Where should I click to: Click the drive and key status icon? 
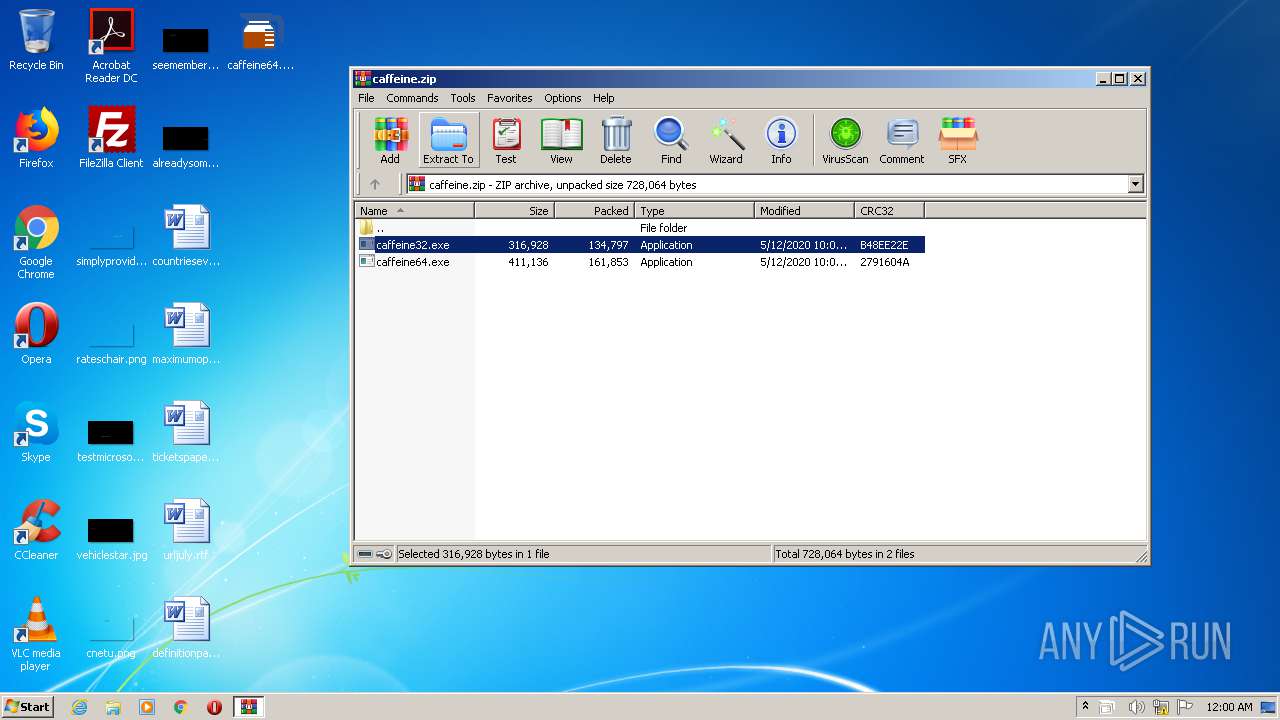(375, 554)
